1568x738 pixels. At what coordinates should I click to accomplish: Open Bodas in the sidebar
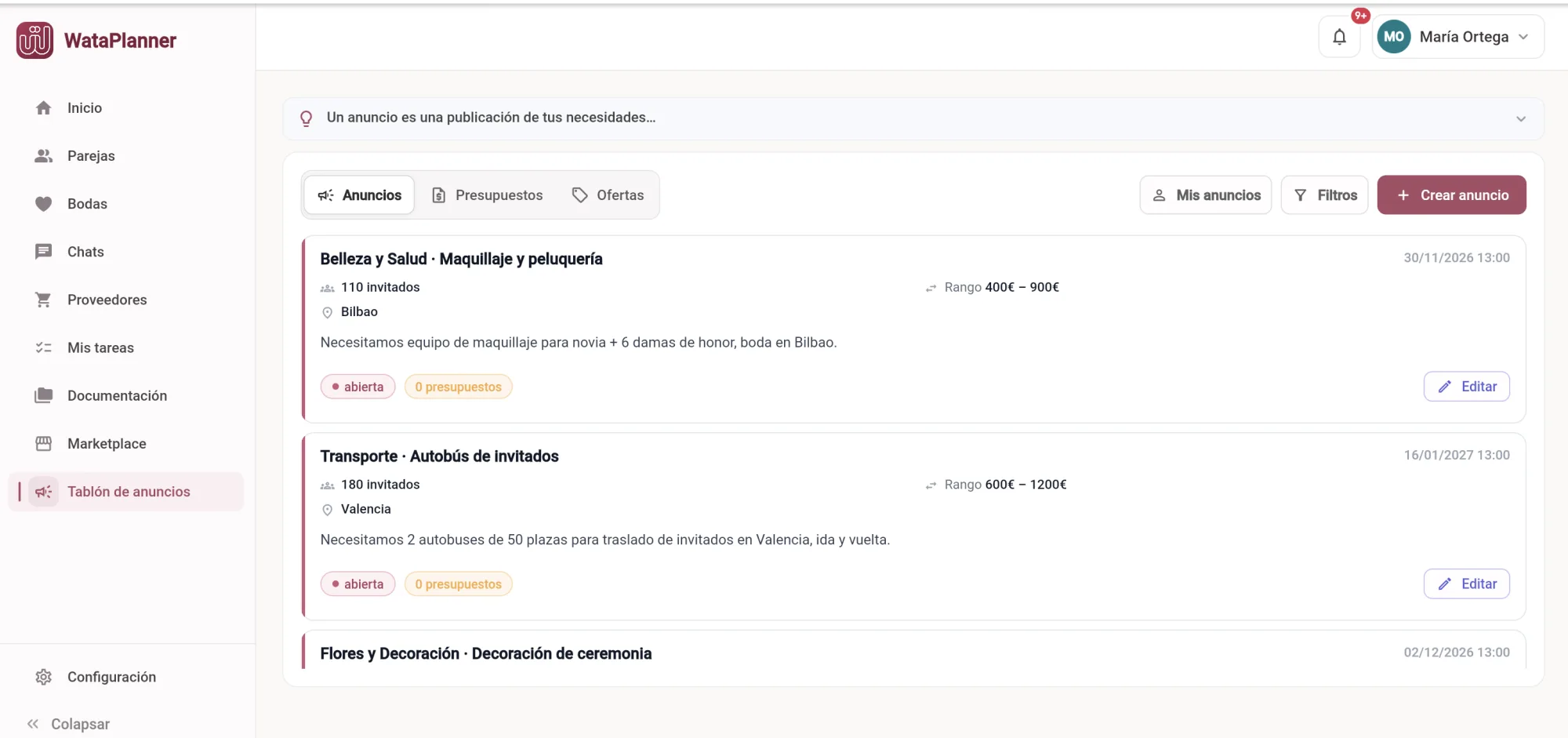tap(126, 204)
